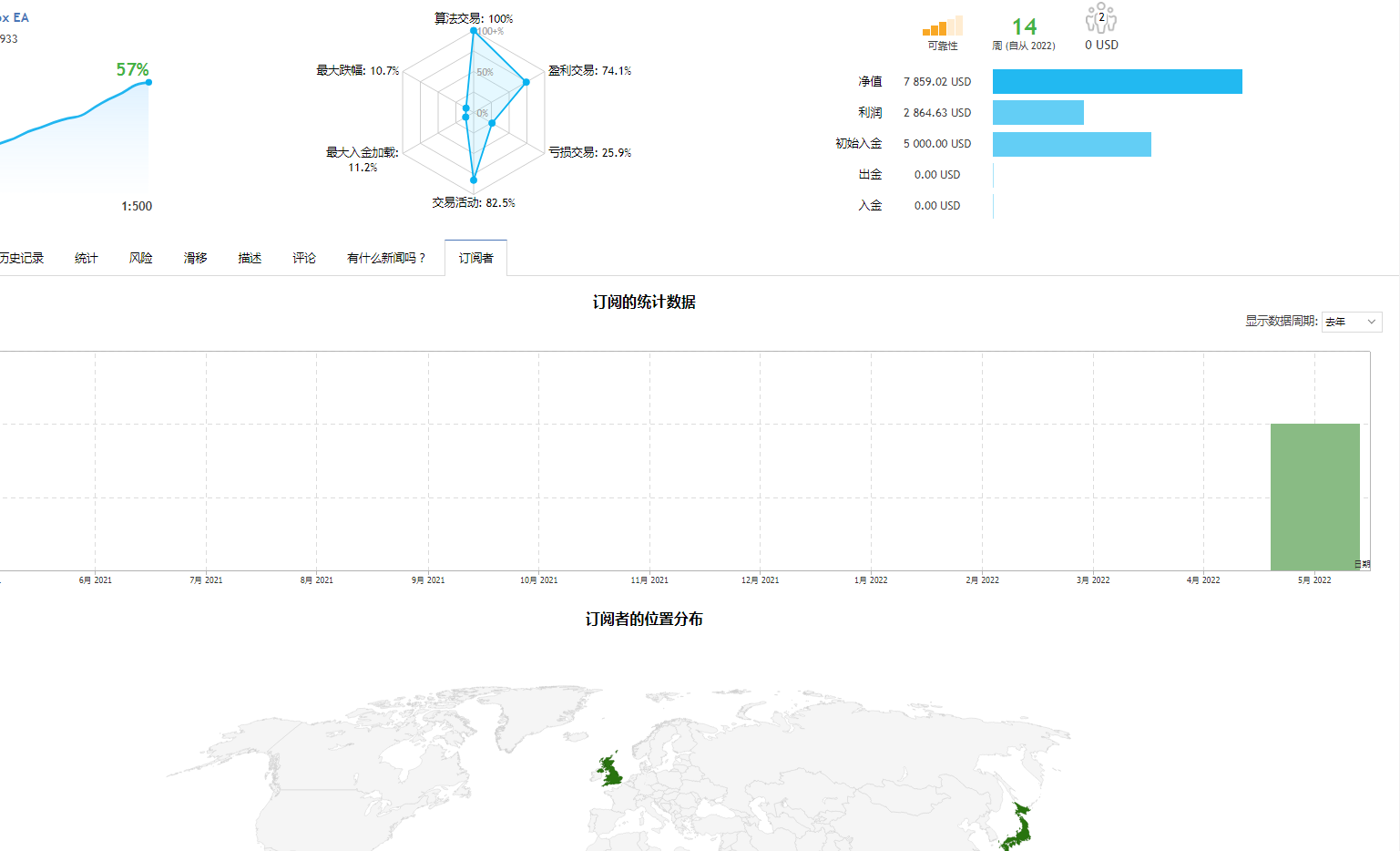
Task: Open the 评论 tab
Action: (304, 258)
